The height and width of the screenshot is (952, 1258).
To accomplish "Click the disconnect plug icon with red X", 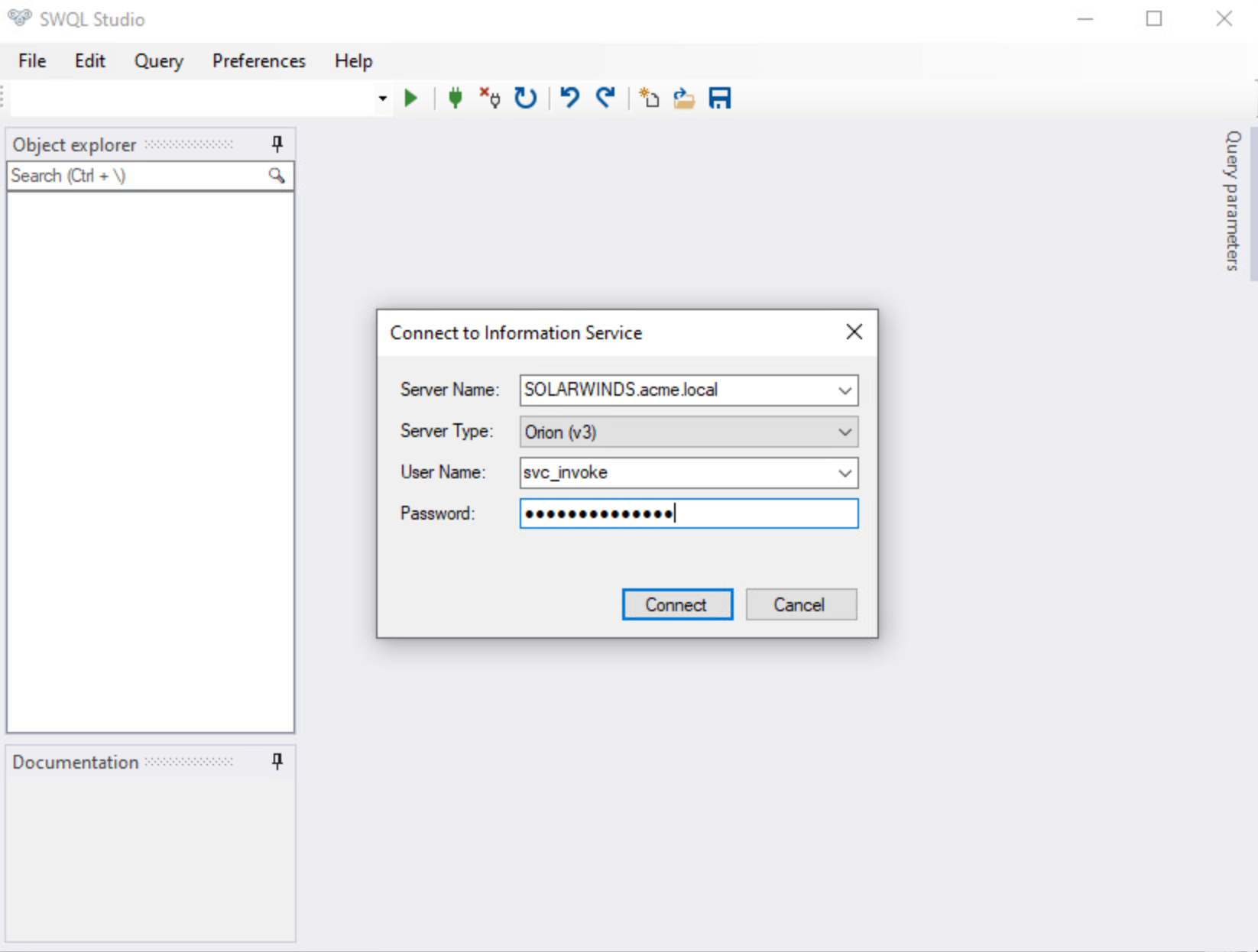I will (x=490, y=98).
